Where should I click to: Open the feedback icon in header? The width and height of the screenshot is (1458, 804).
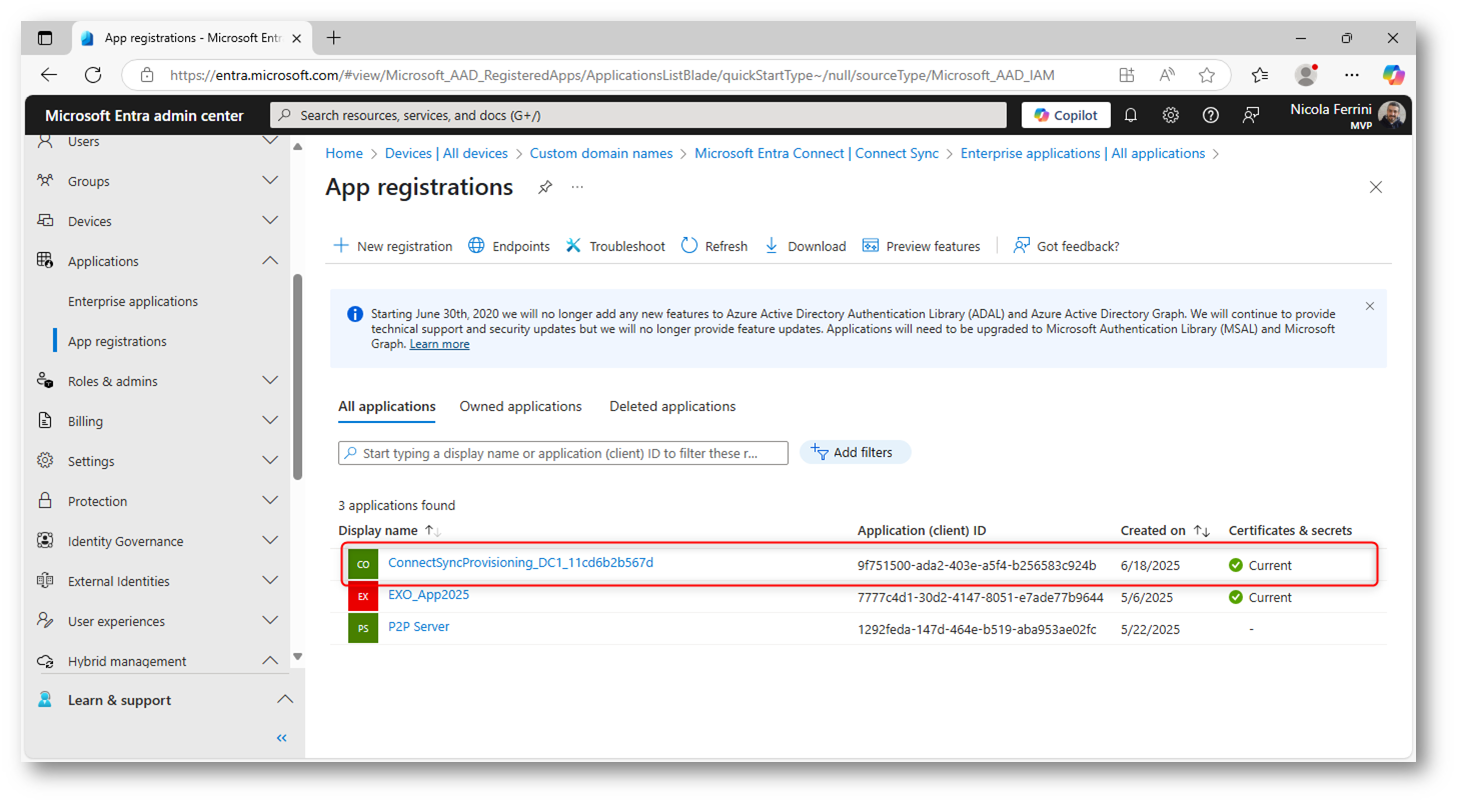pos(1251,115)
